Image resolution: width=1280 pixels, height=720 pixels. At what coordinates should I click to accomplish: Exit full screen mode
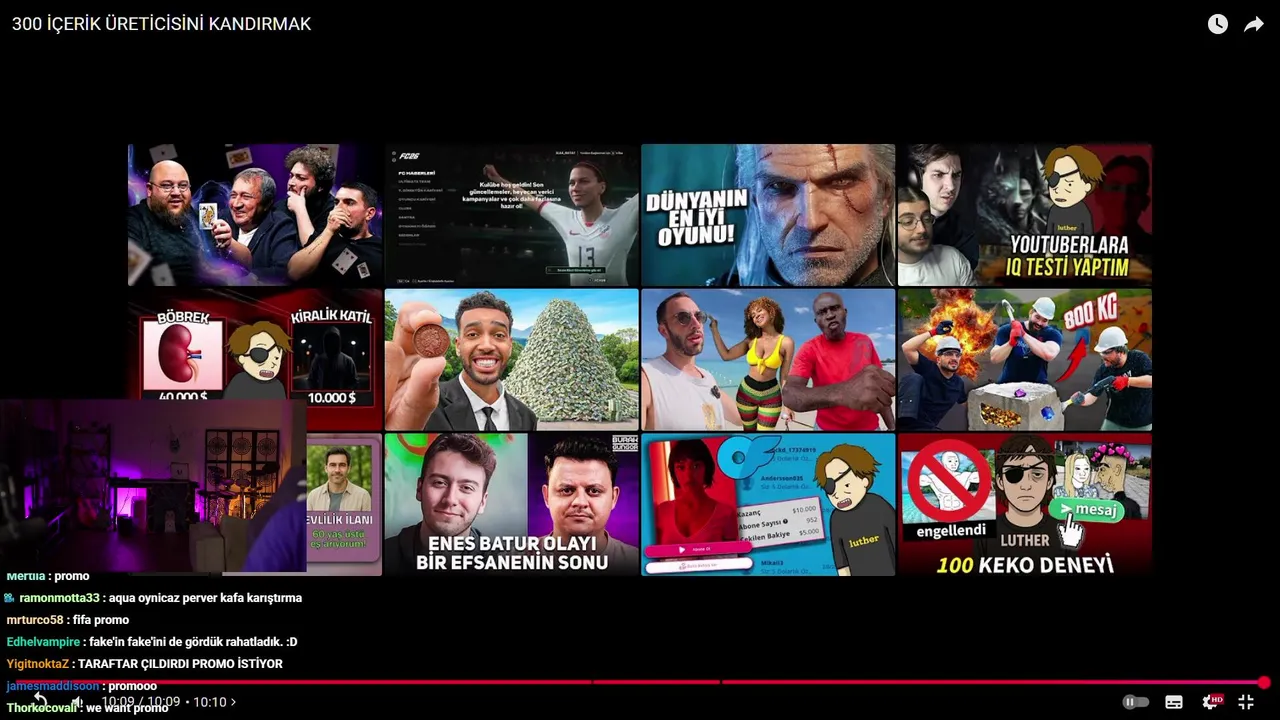click(x=1246, y=702)
